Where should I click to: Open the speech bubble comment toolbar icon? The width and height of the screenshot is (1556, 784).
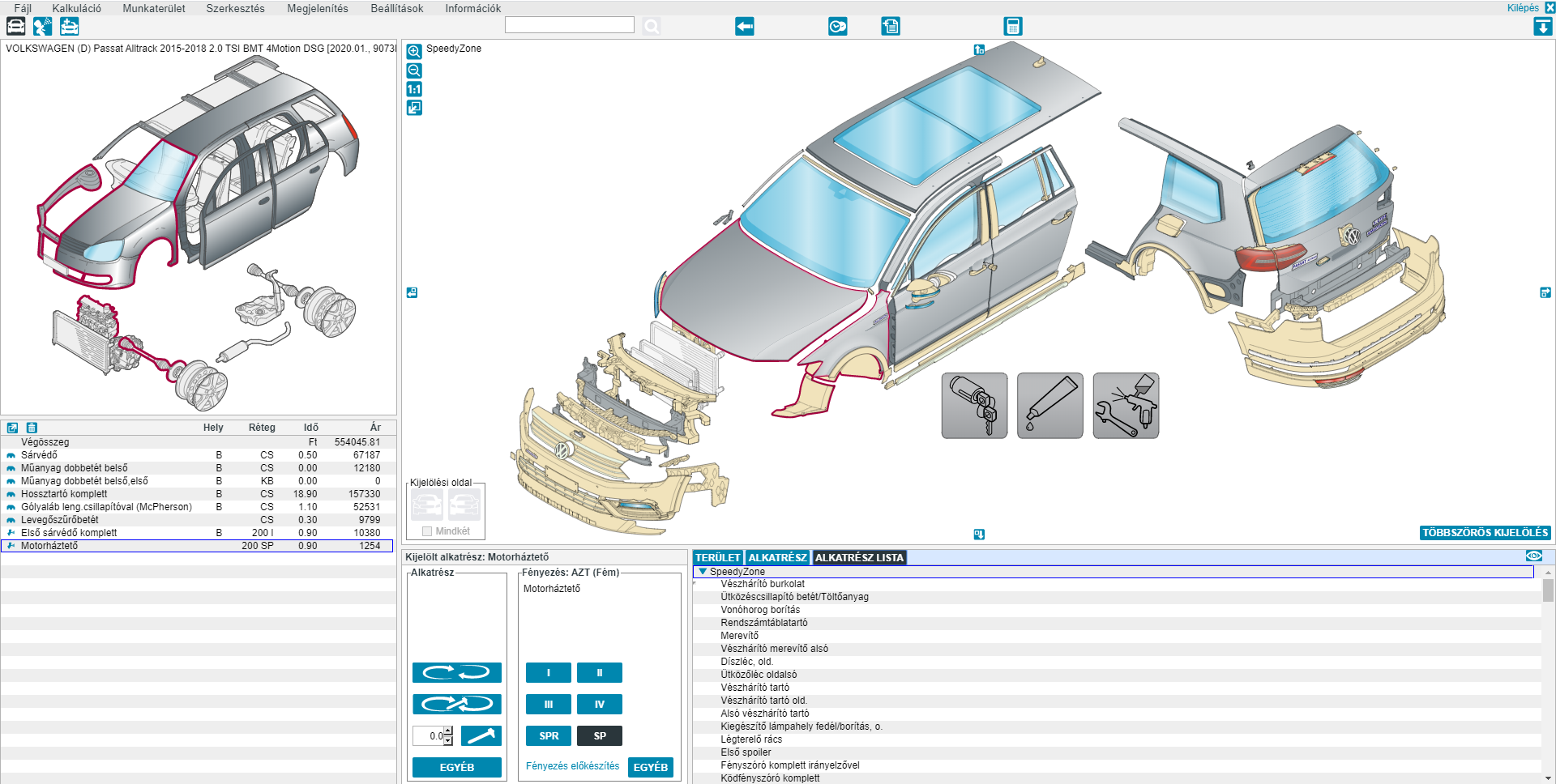(x=838, y=27)
